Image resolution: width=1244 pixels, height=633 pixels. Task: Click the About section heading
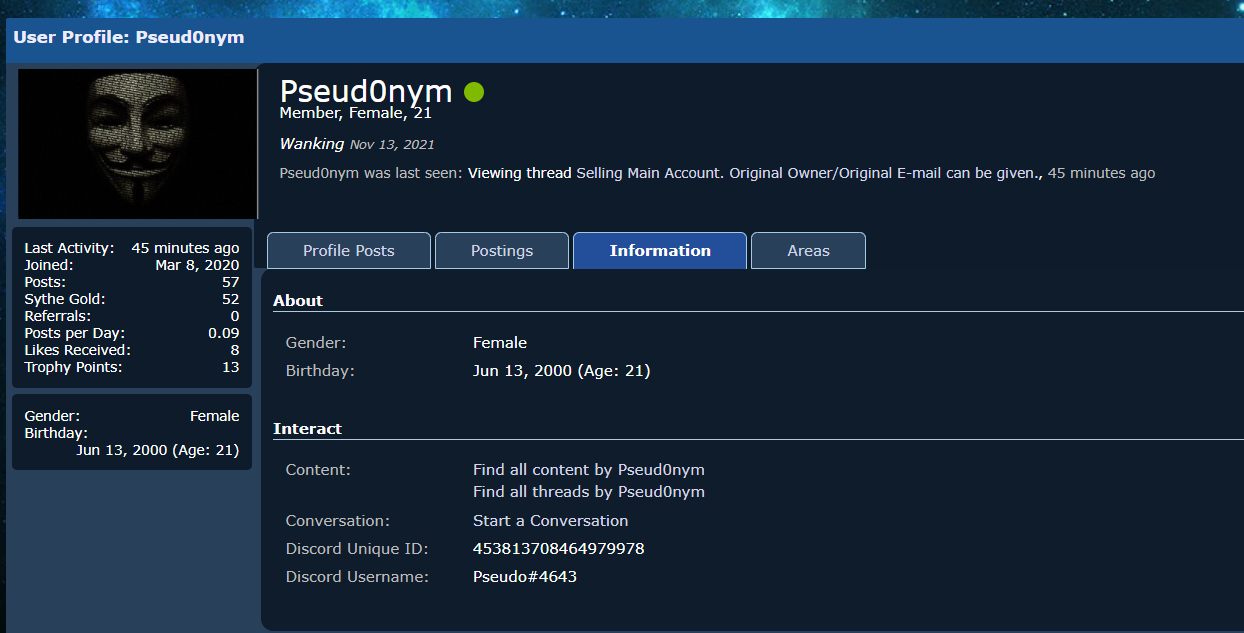tap(298, 301)
